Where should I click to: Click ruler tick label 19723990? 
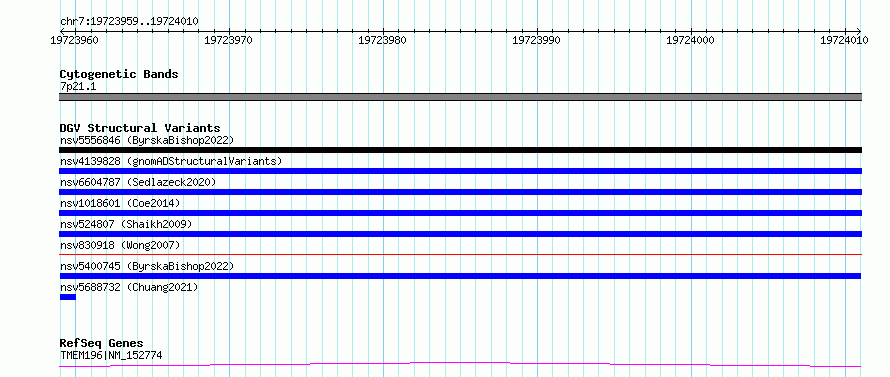(x=536, y=40)
